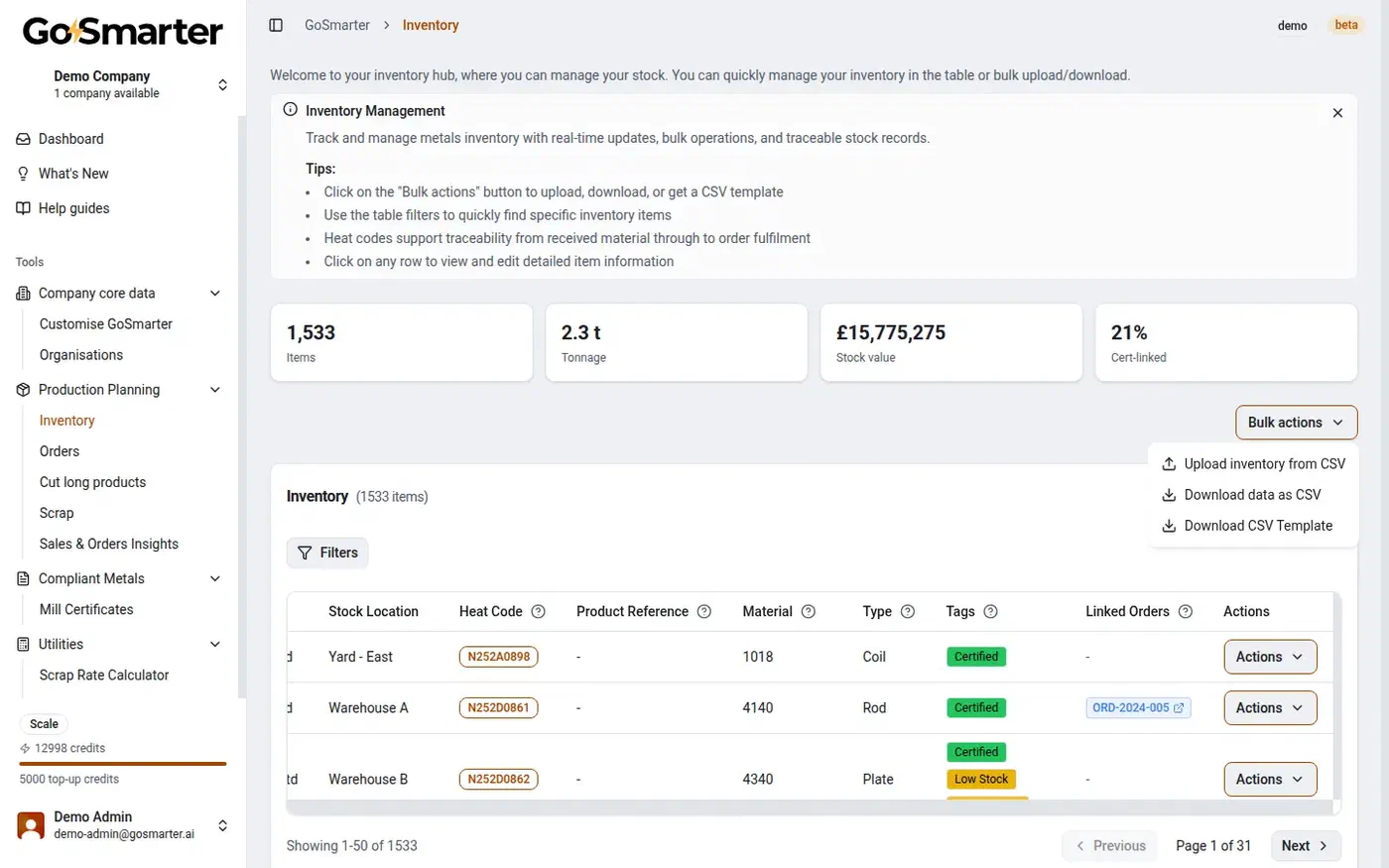Click the Filters button
Image resolution: width=1389 pixels, height=868 pixels.
327,553
